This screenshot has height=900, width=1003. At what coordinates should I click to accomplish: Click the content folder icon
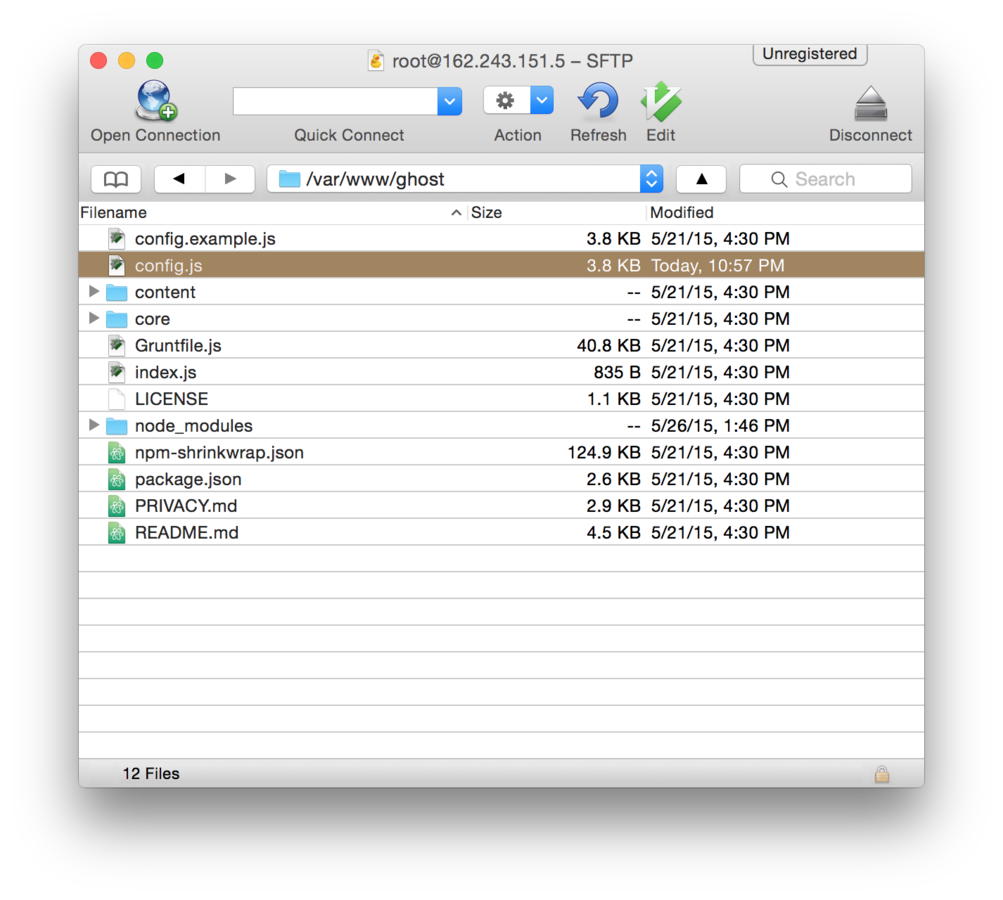tap(116, 292)
